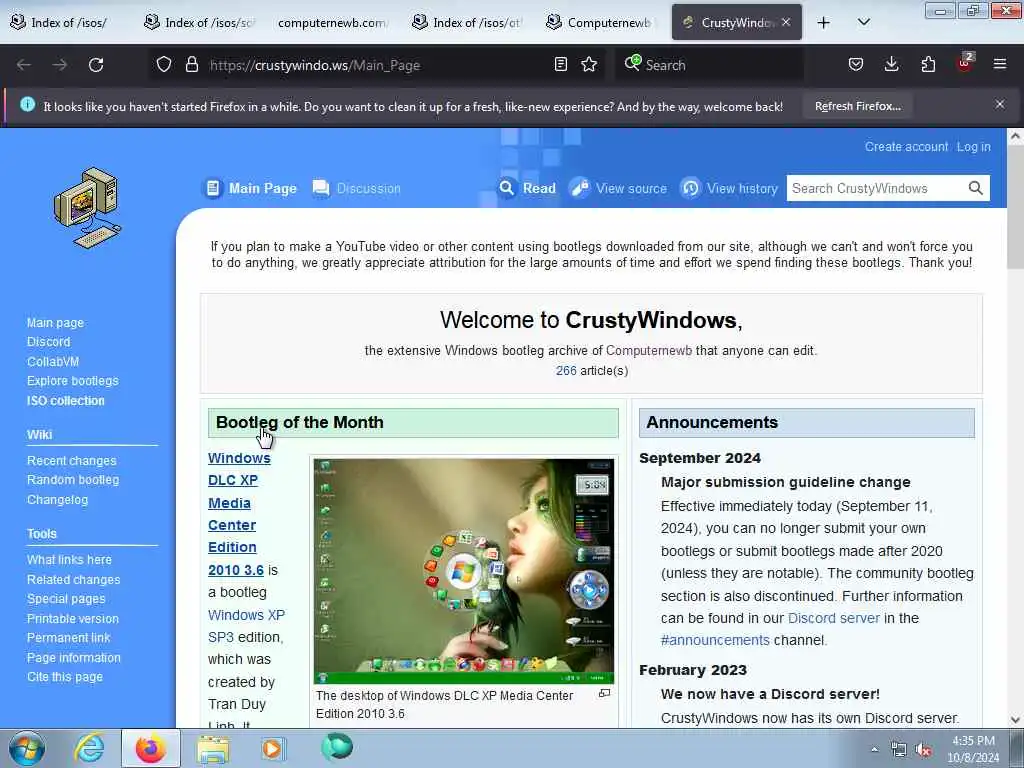Image resolution: width=1024 pixels, height=768 pixels.
Task: Focus the Firefox Search box
Action: [709, 65]
